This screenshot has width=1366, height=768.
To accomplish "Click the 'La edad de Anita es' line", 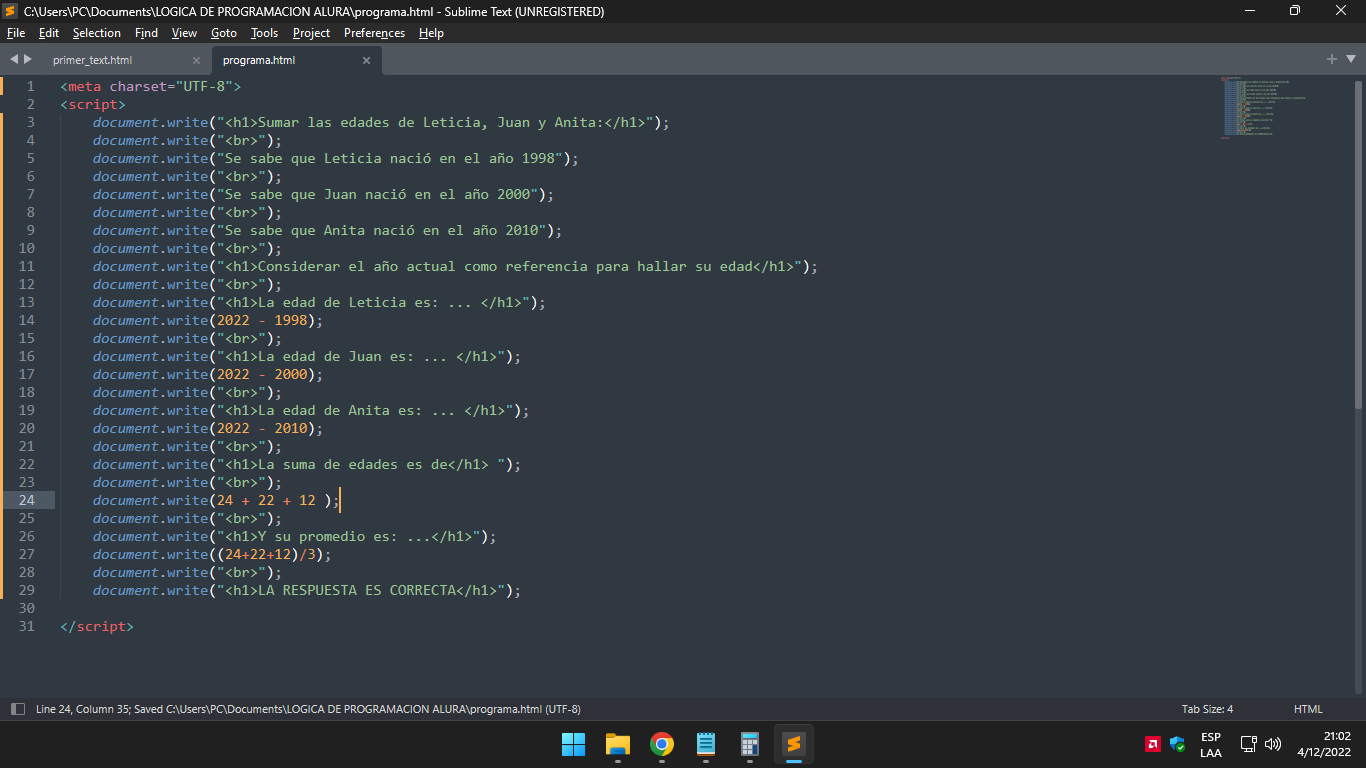I will point(311,410).
